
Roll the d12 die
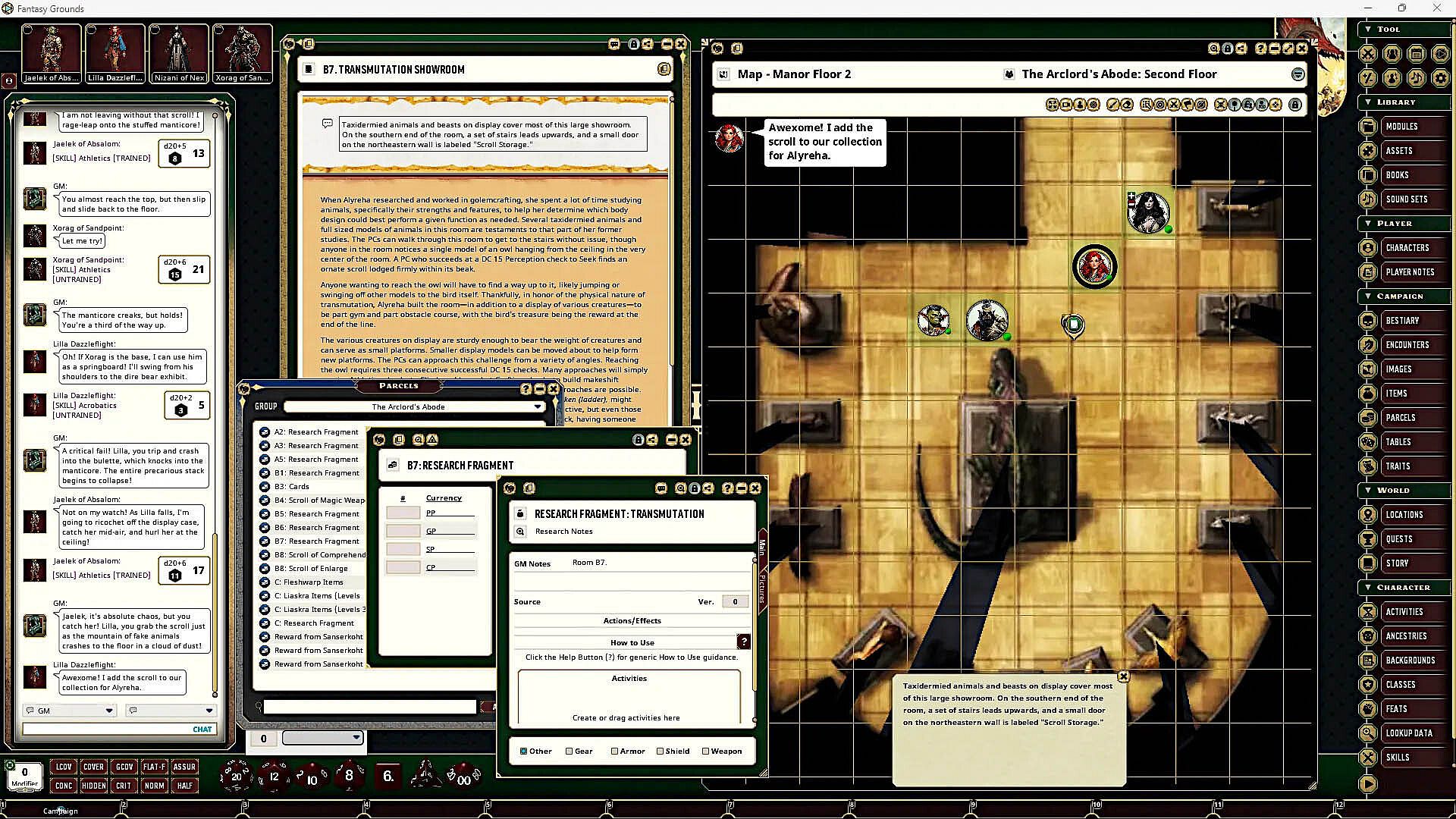coord(274,776)
